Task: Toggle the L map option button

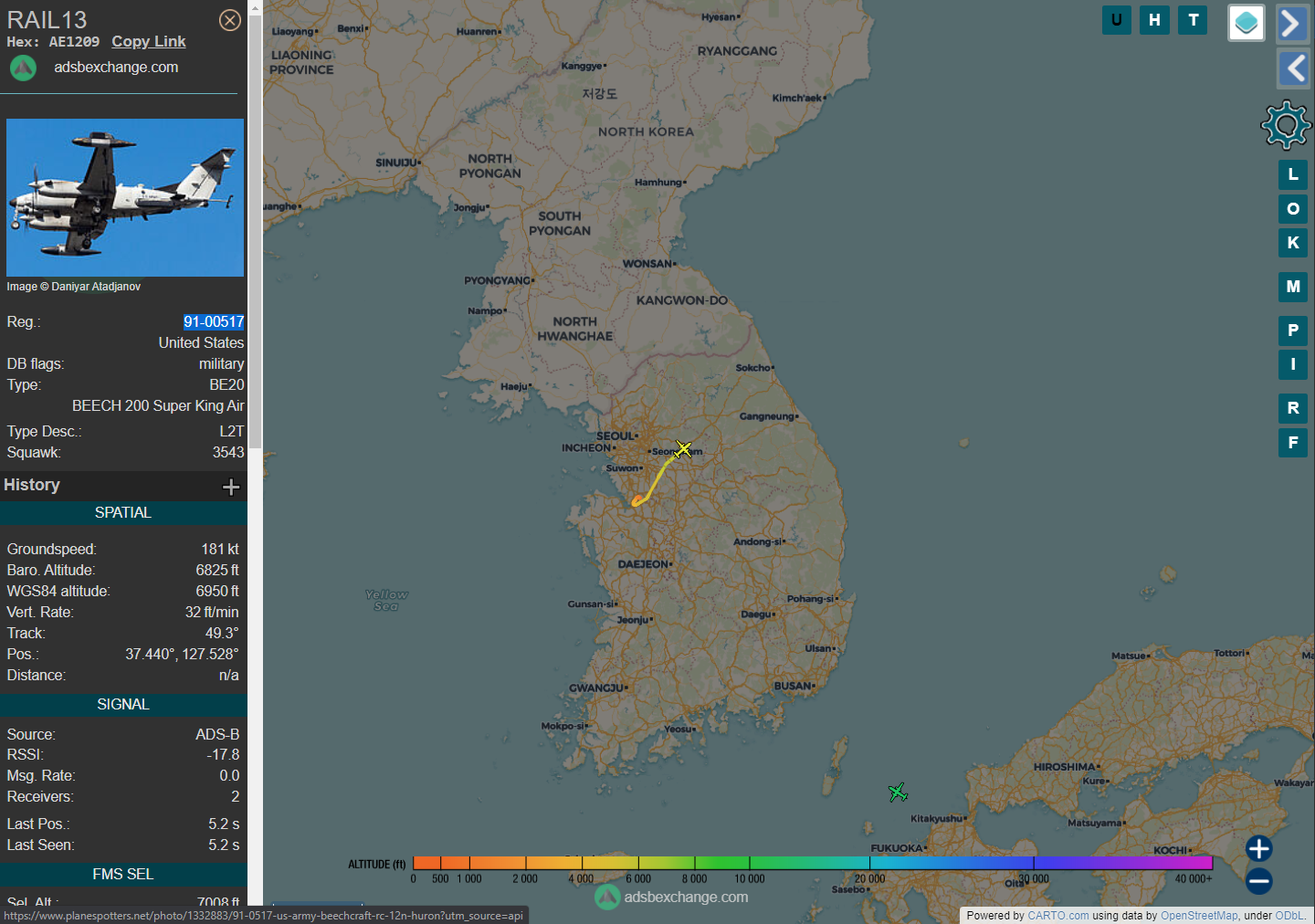Action: point(1293,174)
